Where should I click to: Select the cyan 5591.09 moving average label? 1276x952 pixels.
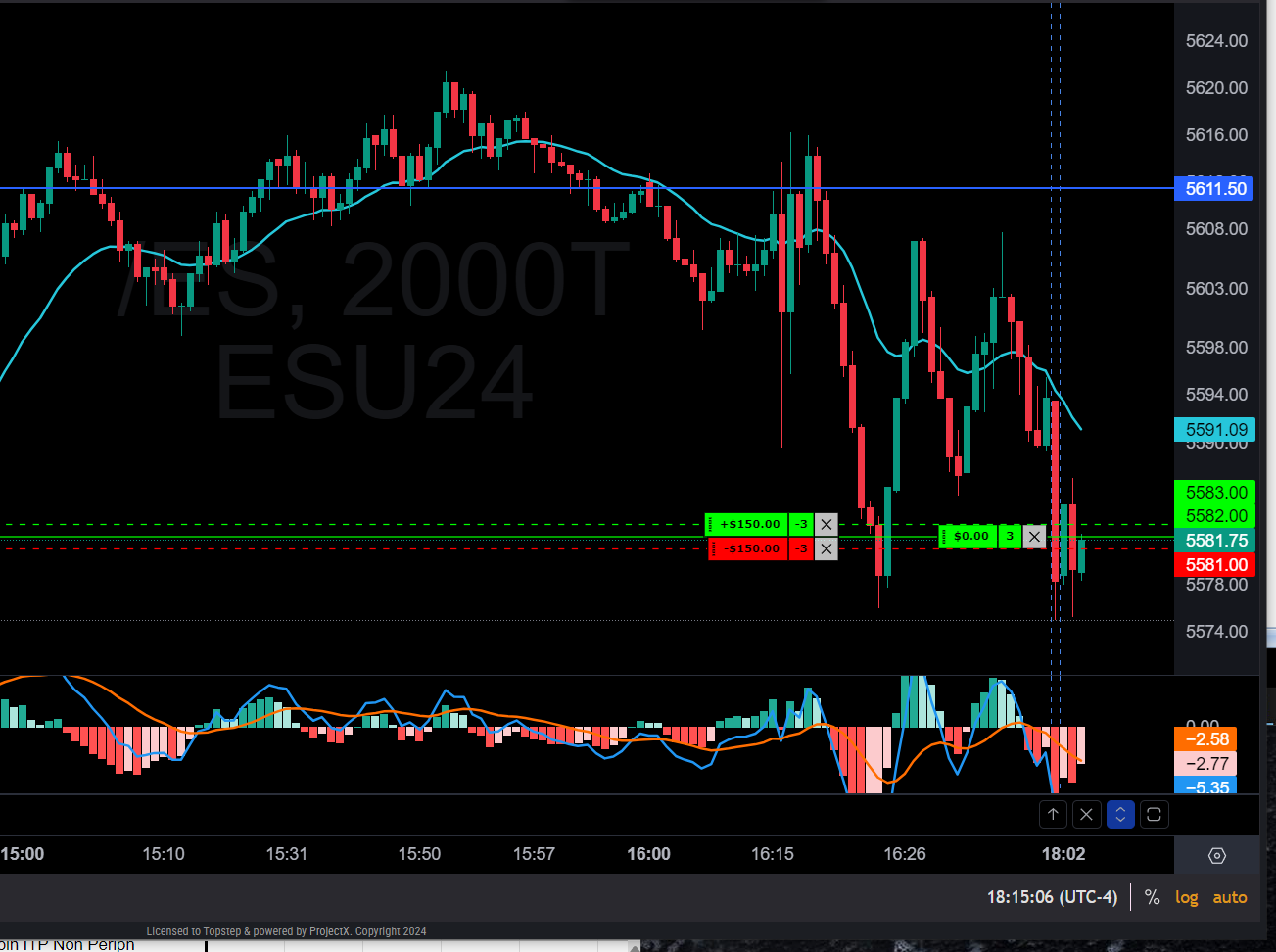(x=1215, y=430)
